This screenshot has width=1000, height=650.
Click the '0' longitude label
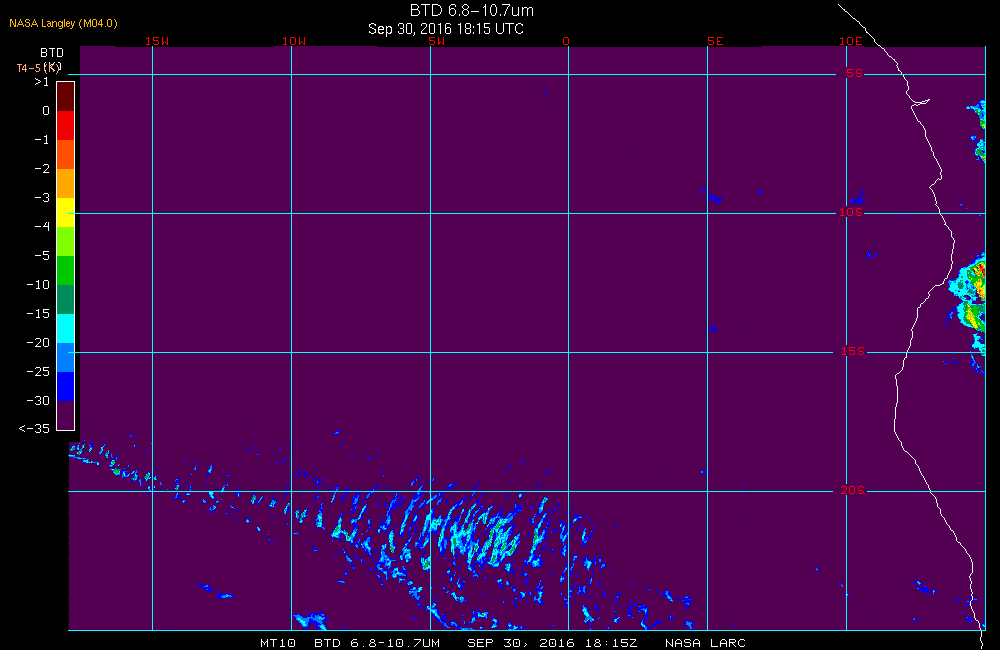pyautogui.click(x=566, y=41)
